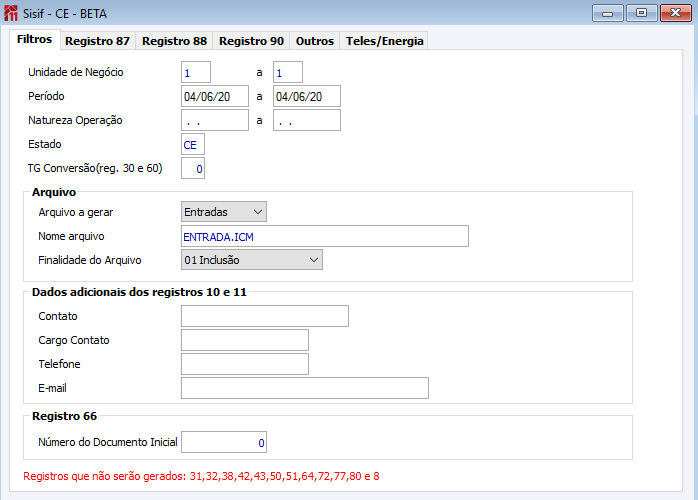The height and width of the screenshot is (500, 698).
Task: Focus the first Unidade de Negócio field
Action: [x=196, y=73]
